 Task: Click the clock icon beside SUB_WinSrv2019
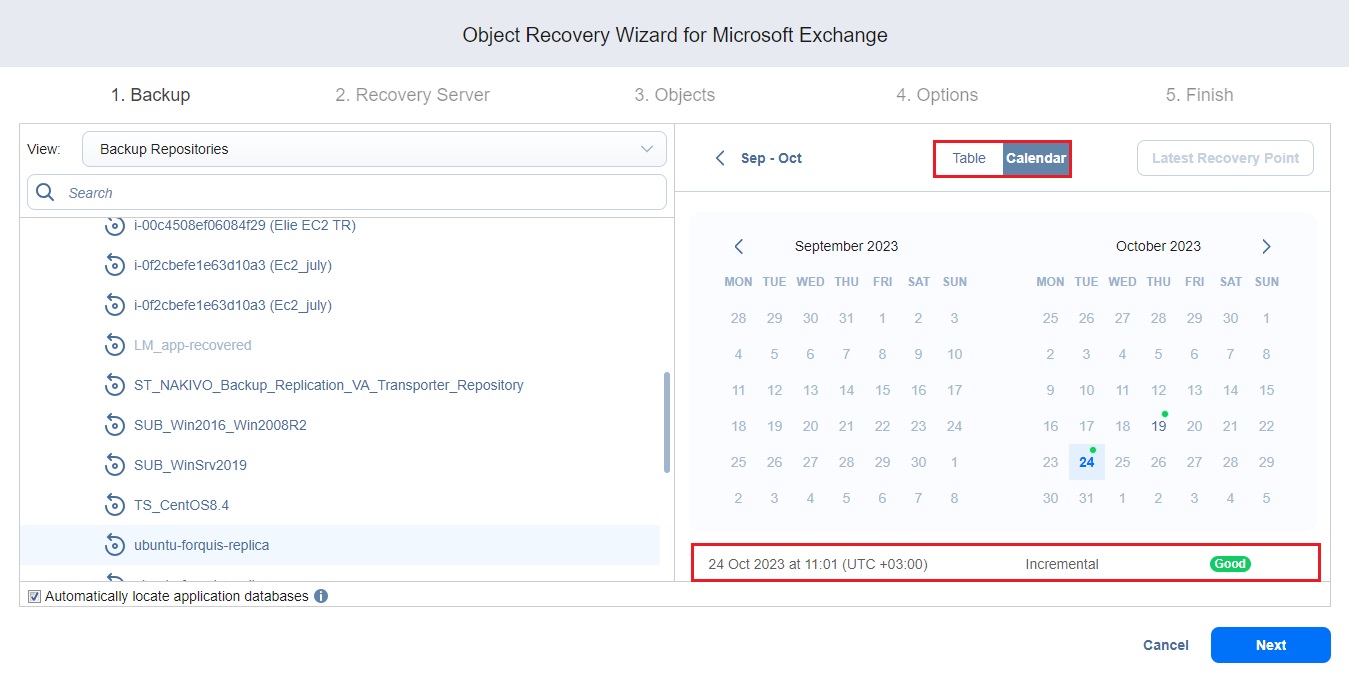click(x=114, y=465)
